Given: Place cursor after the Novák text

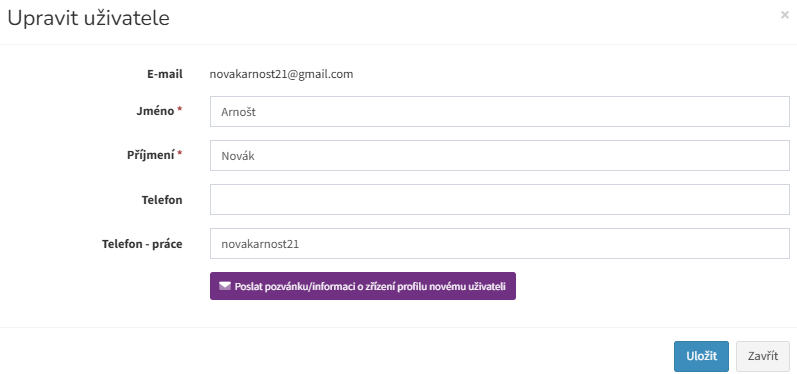Looking at the screenshot, I should 256,156.
